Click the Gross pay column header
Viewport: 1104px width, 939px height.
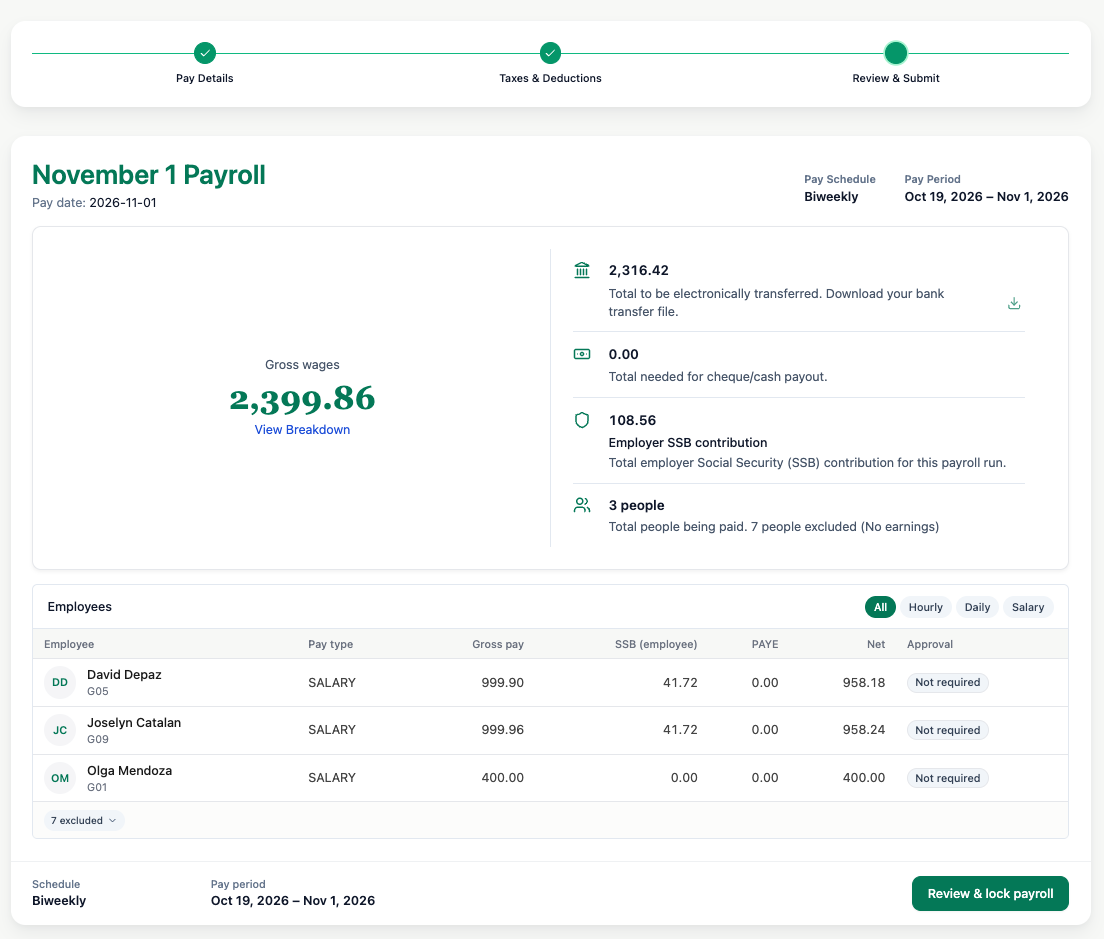click(x=498, y=644)
